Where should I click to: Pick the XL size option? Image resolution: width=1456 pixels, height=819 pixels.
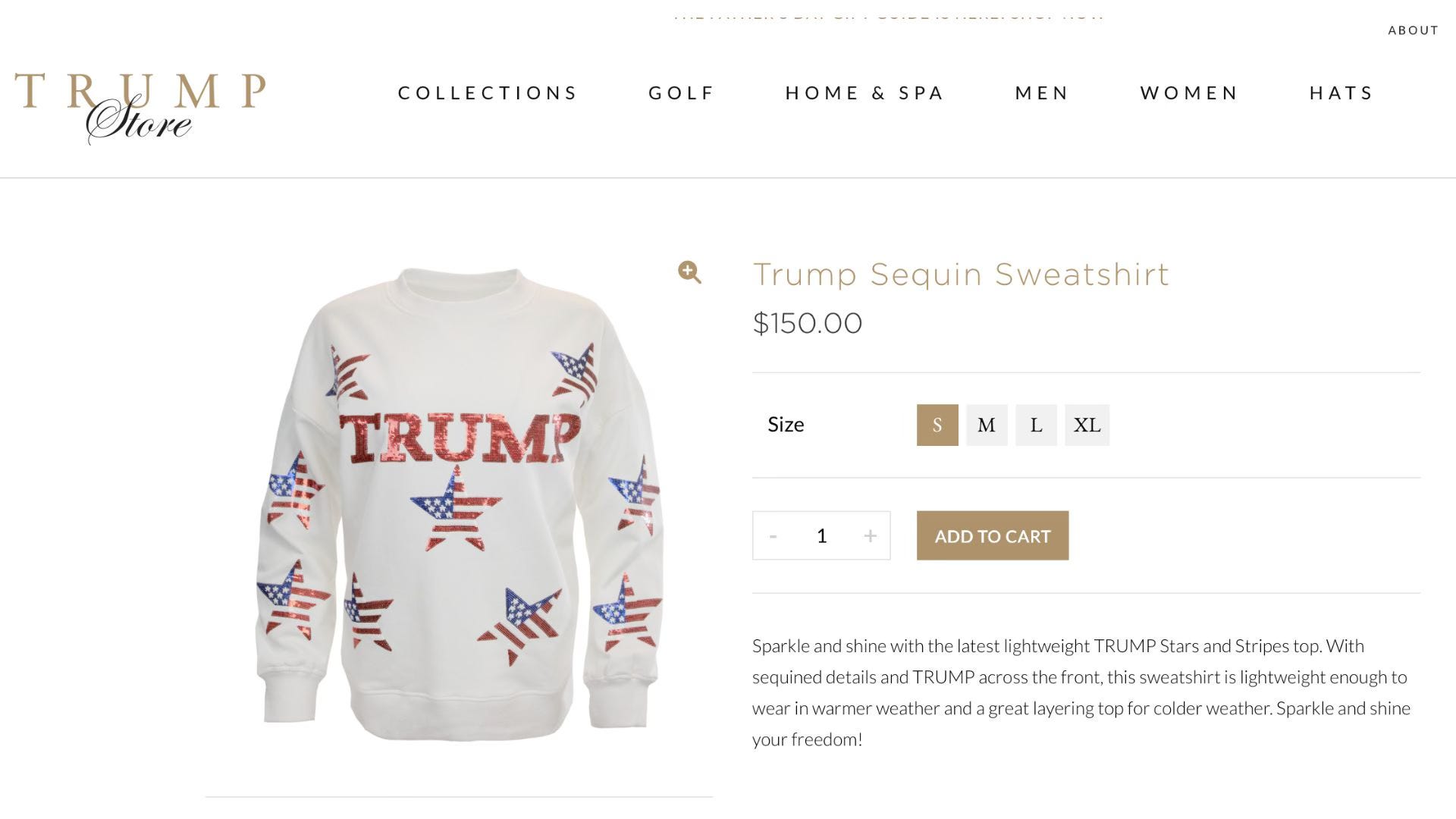click(x=1087, y=425)
